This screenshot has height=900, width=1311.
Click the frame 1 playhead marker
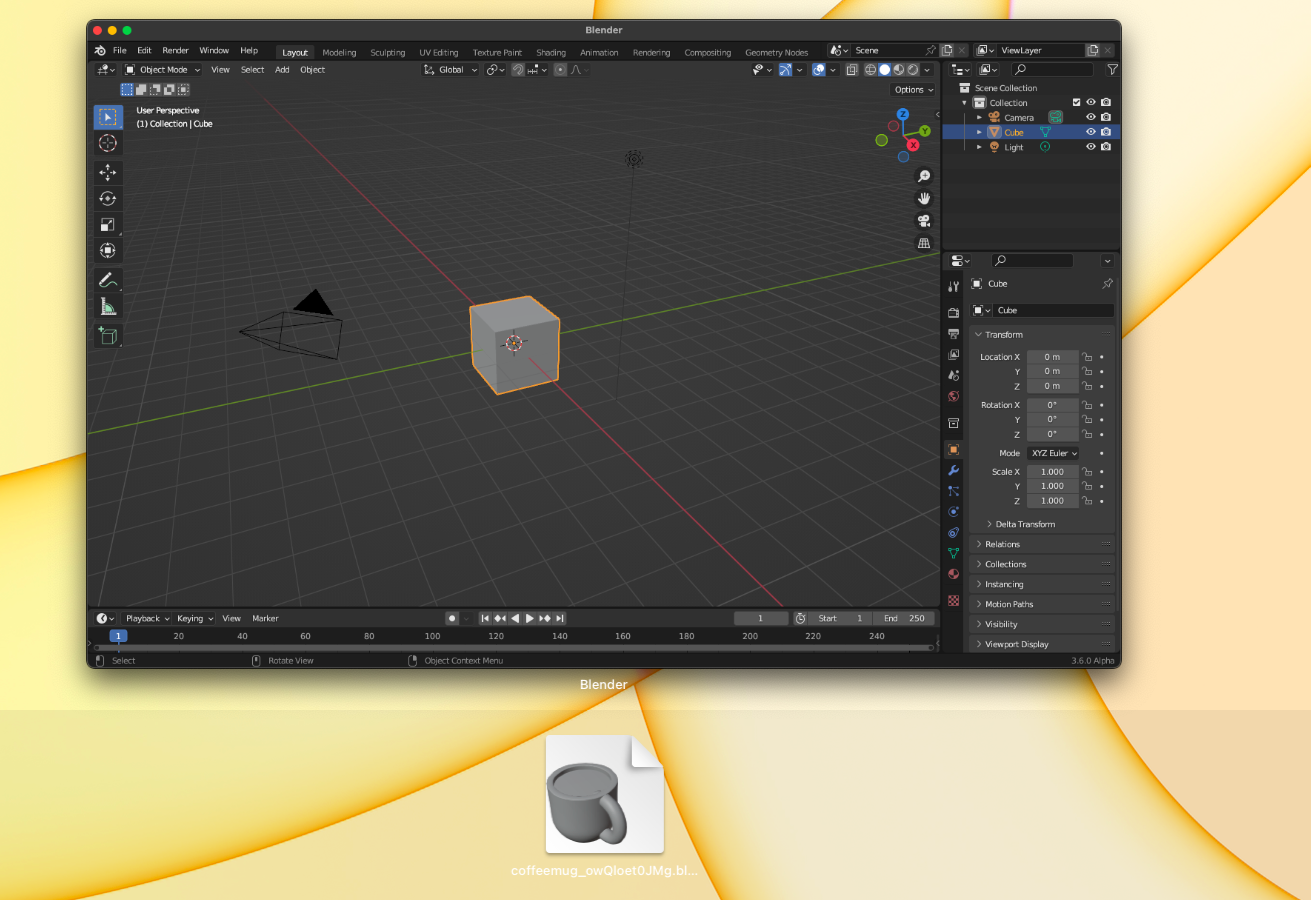pyautogui.click(x=118, y=636)
